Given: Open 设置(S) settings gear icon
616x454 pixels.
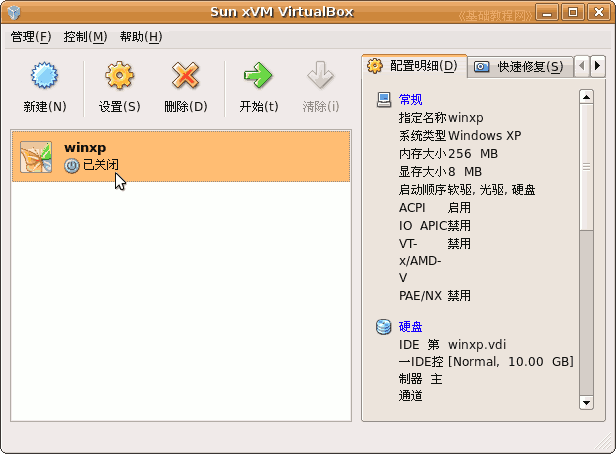Looking at the screenshot, I should pos(119,75).
